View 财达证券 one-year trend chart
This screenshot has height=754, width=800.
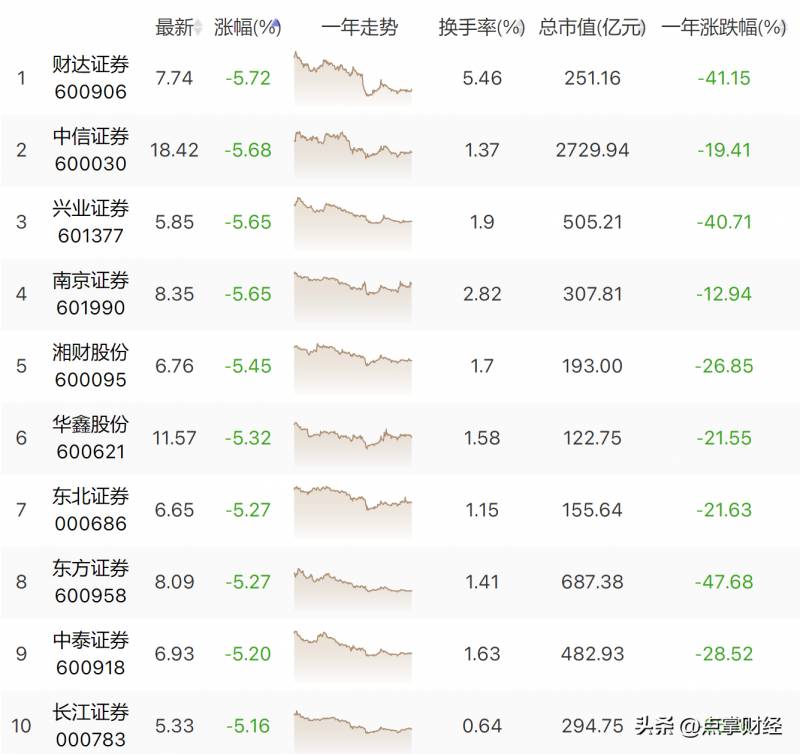pos(353,78)
